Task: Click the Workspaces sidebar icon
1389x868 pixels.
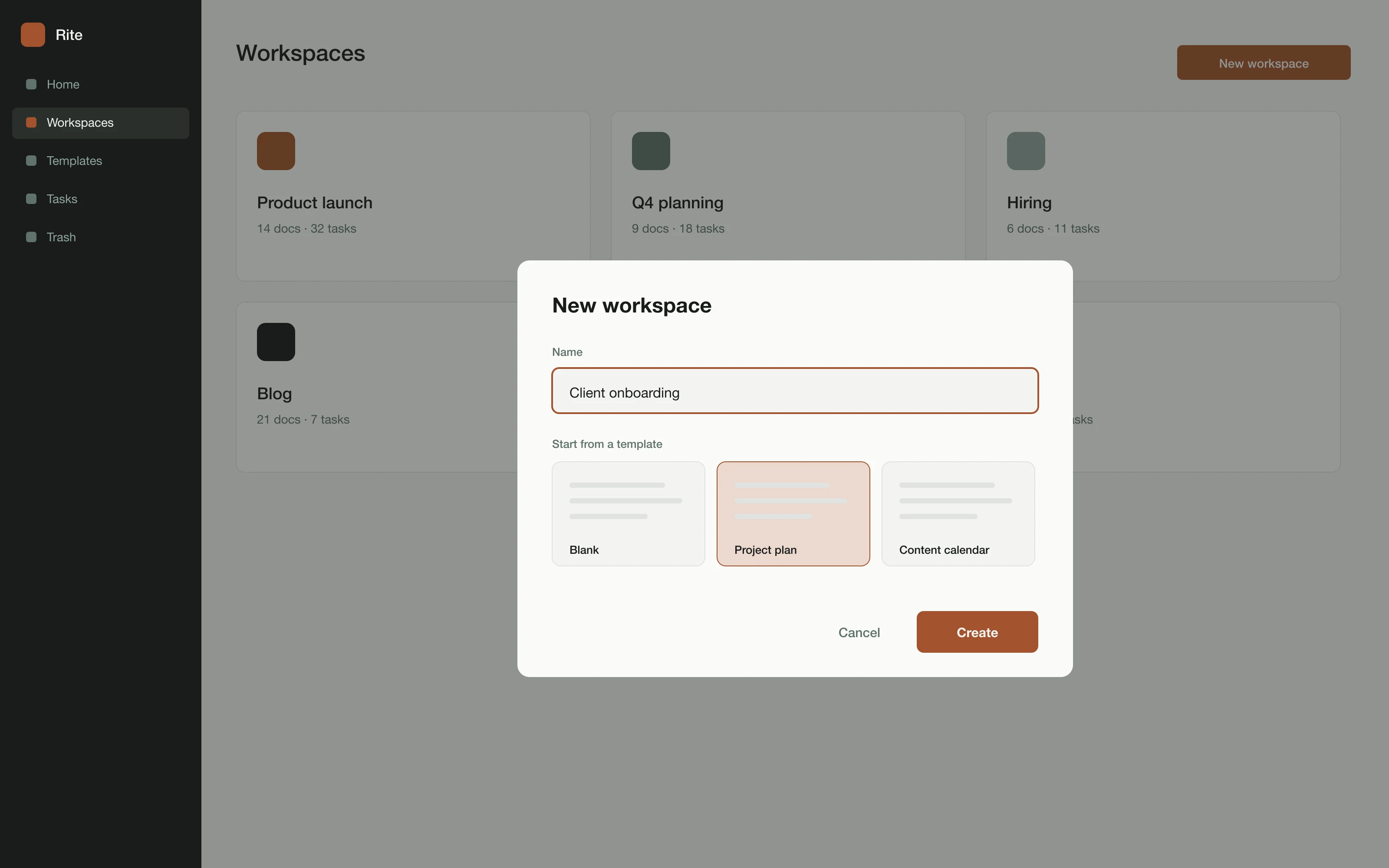Action: 32,122
